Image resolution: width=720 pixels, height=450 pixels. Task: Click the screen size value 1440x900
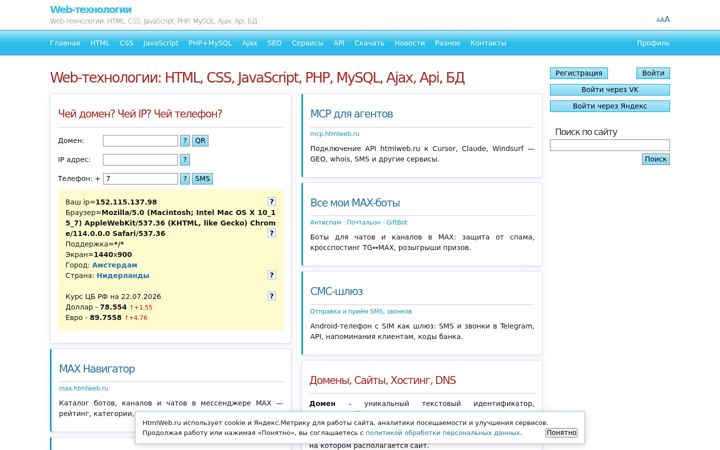[112, 254]
